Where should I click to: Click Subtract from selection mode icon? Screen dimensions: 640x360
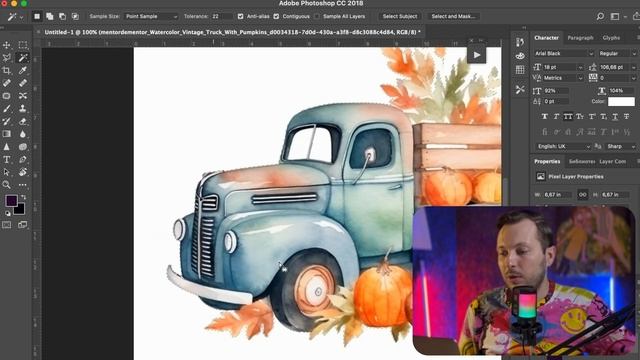pos(62,16)
